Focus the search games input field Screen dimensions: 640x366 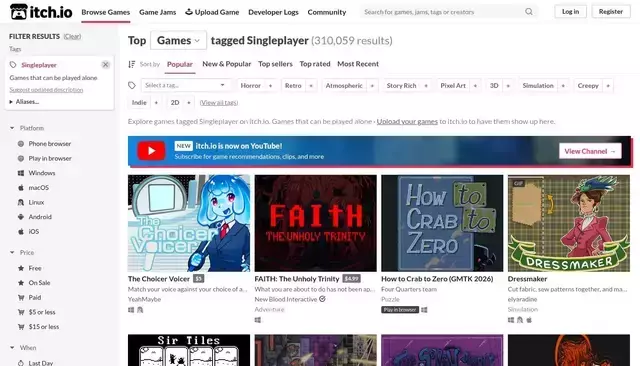click(x=443, y=12)
